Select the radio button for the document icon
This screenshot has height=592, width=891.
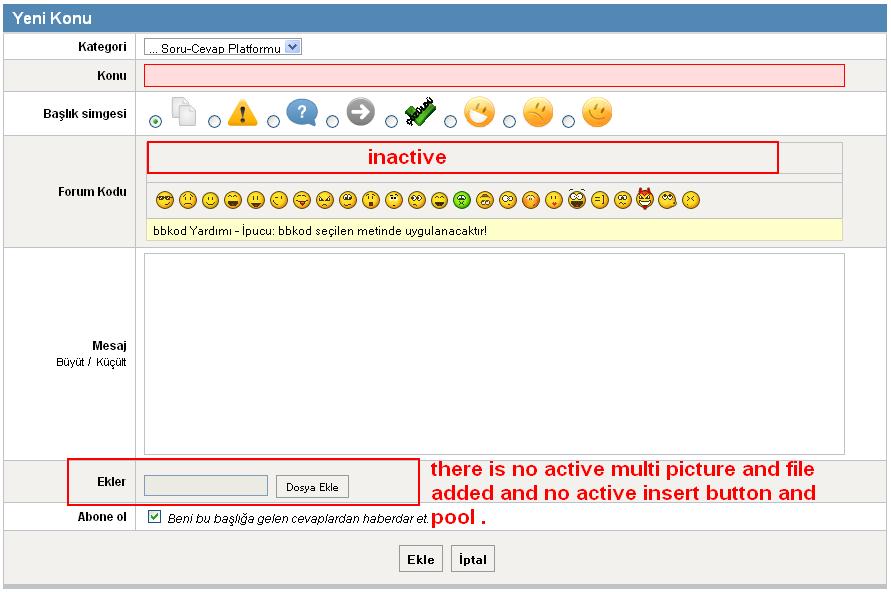tap(155, 122)
